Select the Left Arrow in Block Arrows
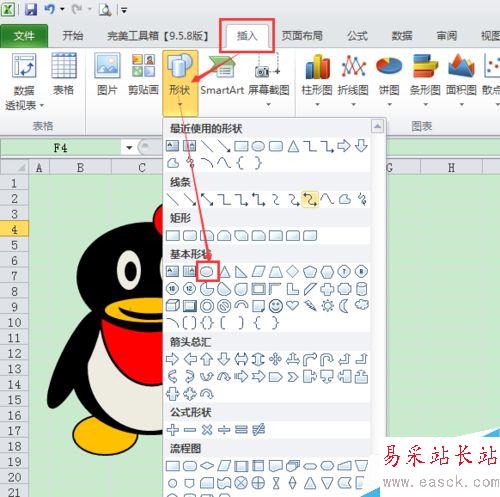 coord(190,359)
